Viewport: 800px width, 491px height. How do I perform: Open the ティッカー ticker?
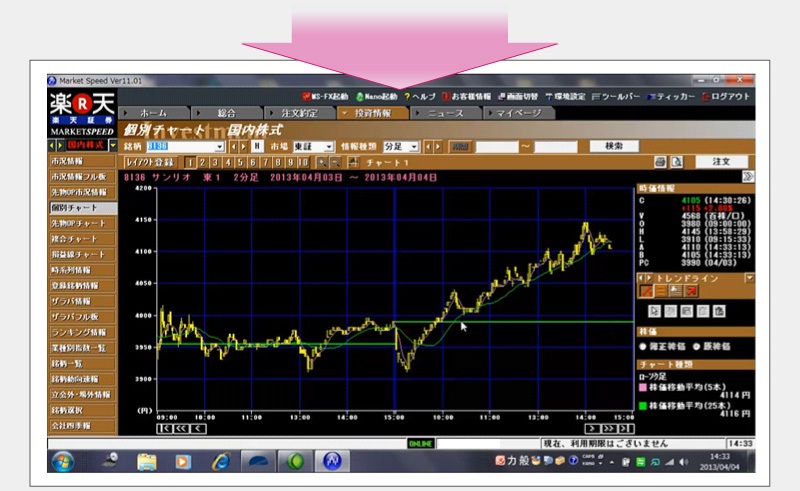(x=671, y=96)
